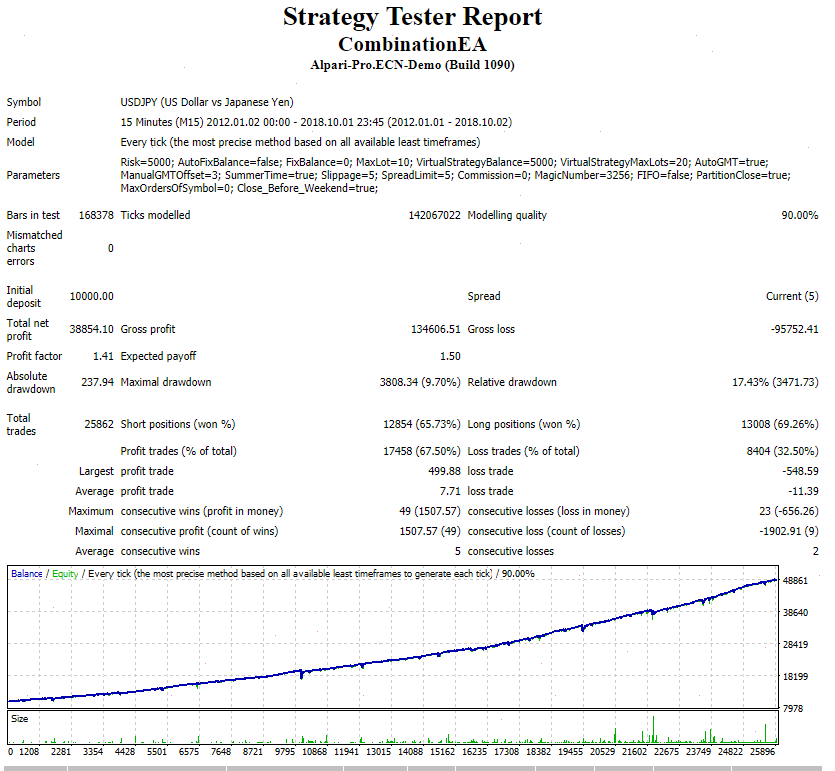The height and width of the screenshot is (771, 835).
Task: Click Gross loss value -95752.41
Action: 794,329
